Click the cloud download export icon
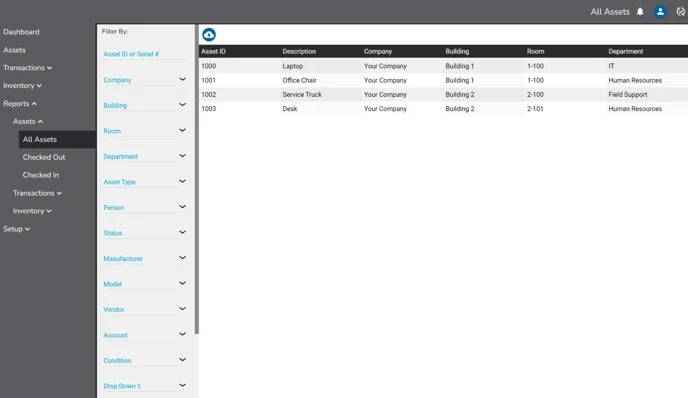The image size is (688, 398). [x=209, y=35]
